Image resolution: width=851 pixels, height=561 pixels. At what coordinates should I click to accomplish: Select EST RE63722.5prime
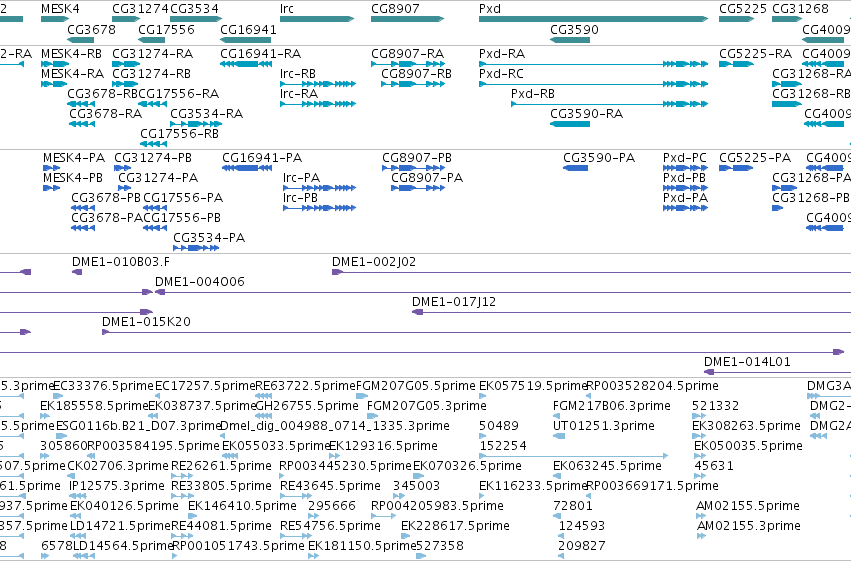[x=306, y=386]
